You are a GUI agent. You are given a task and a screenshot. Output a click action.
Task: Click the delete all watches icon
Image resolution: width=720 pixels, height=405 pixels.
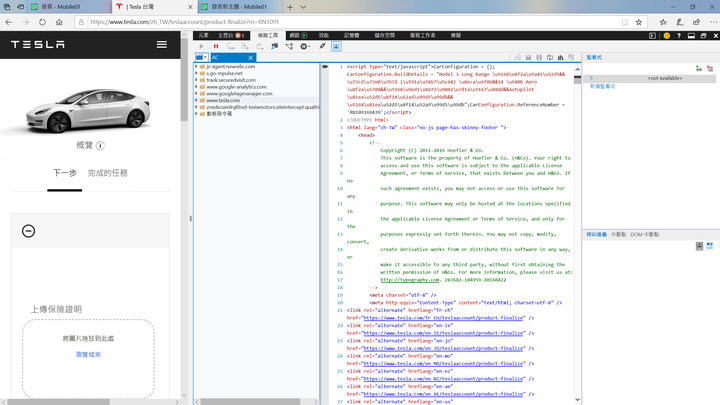coord(710,68)
